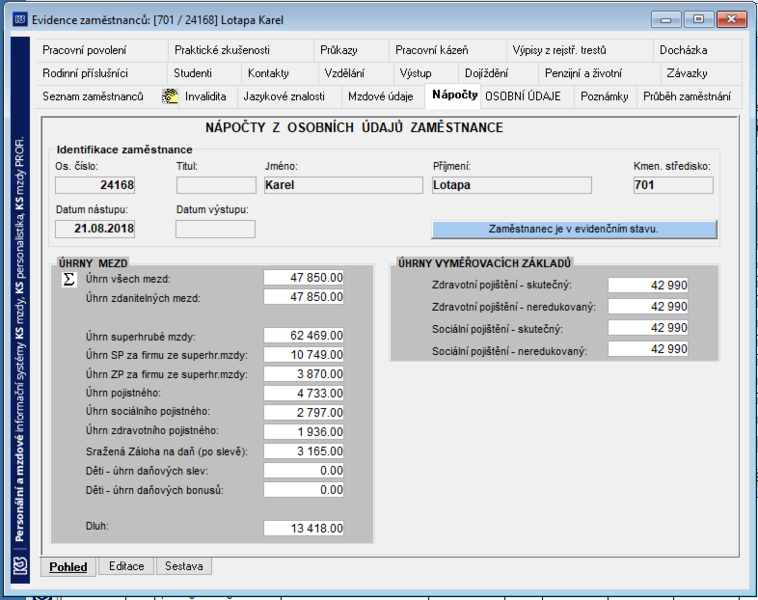The image size is (758, 600).
Task: Click the empty Datum výstupu field
Action: (215, 229)
